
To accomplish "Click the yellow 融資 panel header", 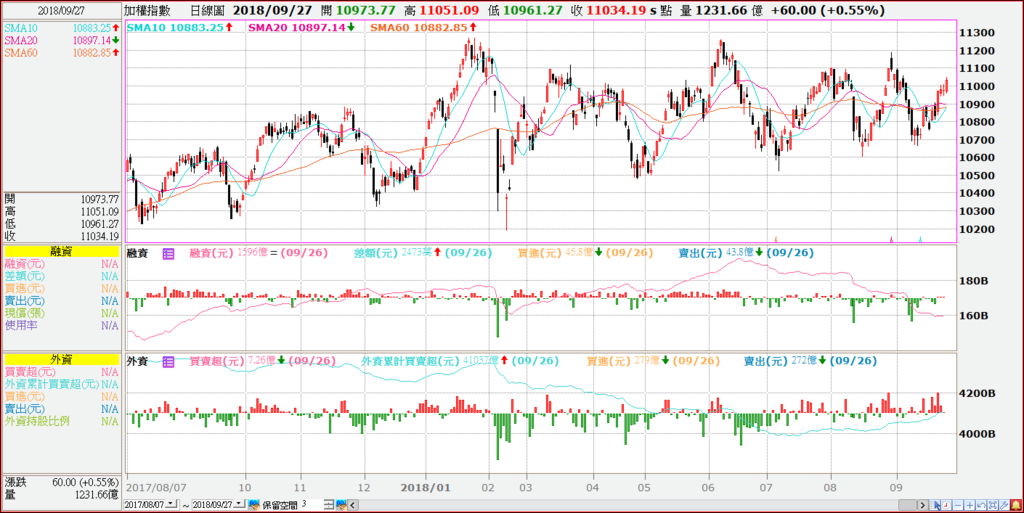I will 61,252.
